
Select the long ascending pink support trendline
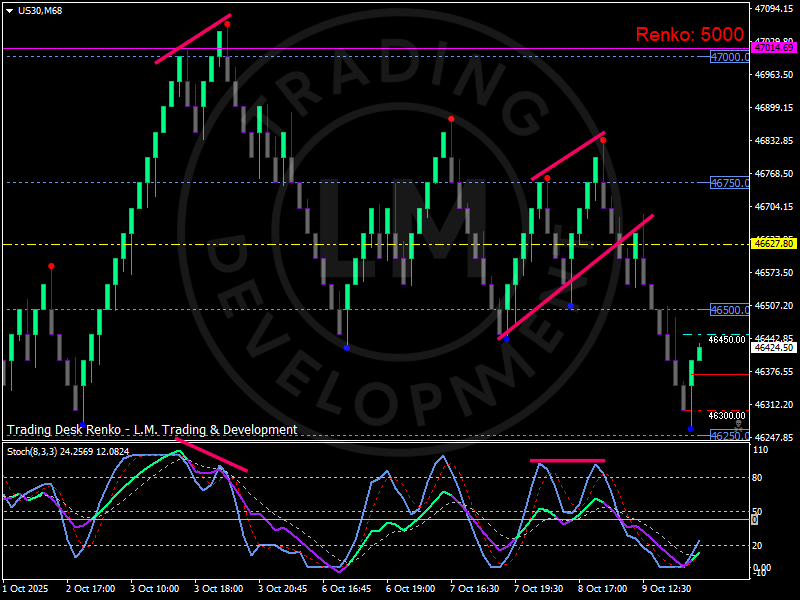pyautogui.click(x=576, y=277)
